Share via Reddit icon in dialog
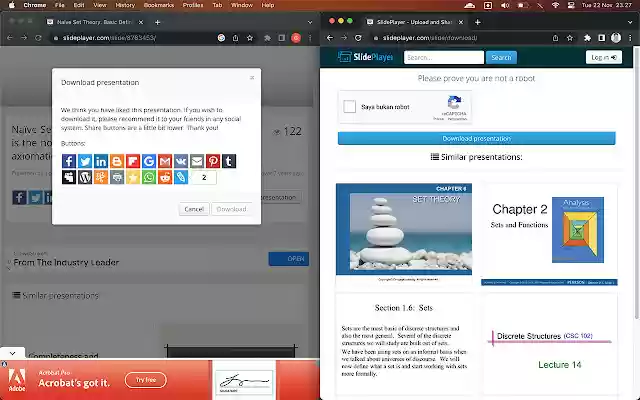The width and height of the screenshot is (640, 400). point(165,177)
